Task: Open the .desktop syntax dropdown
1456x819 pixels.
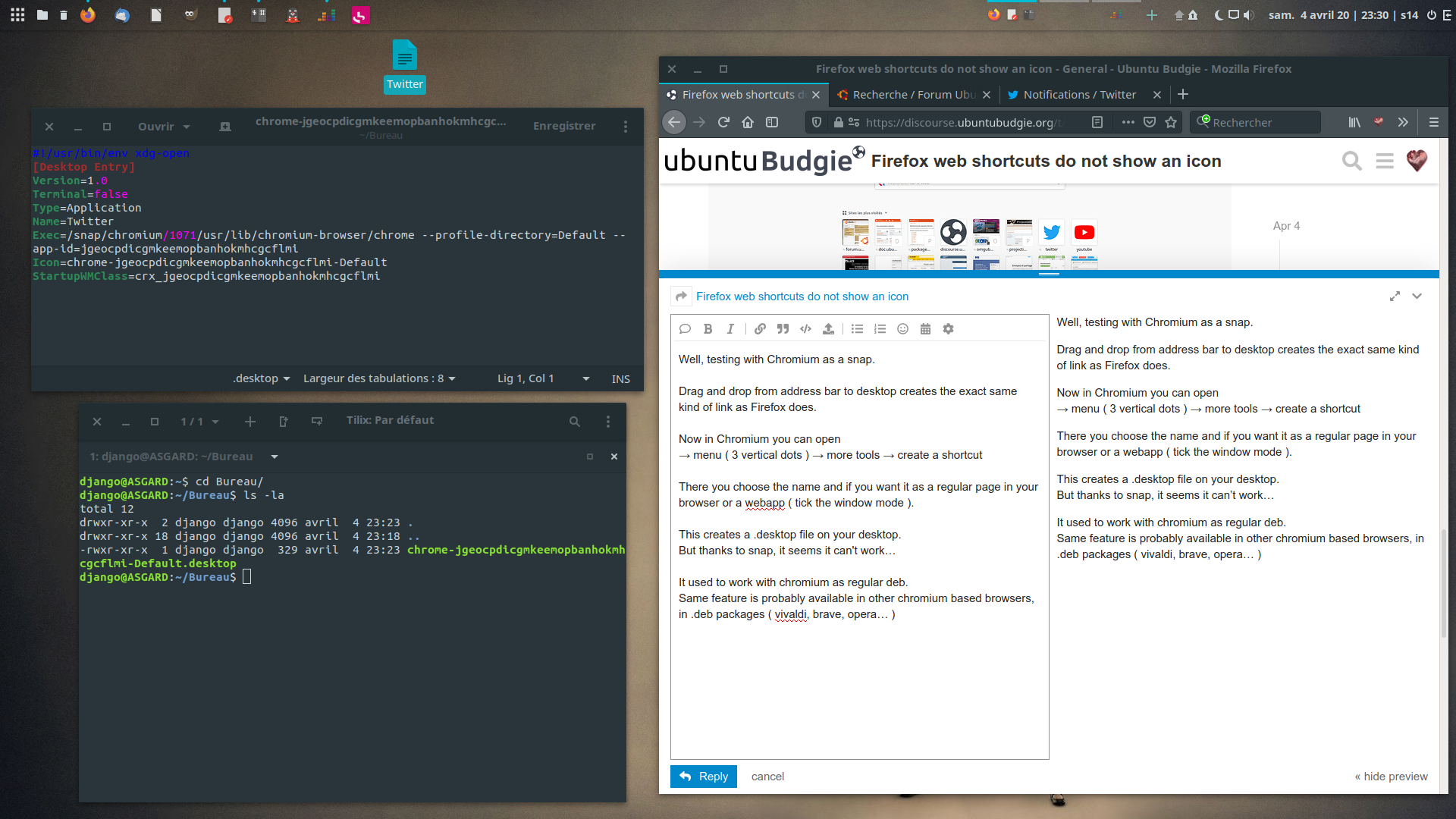Action: click(x=261, y=378)
